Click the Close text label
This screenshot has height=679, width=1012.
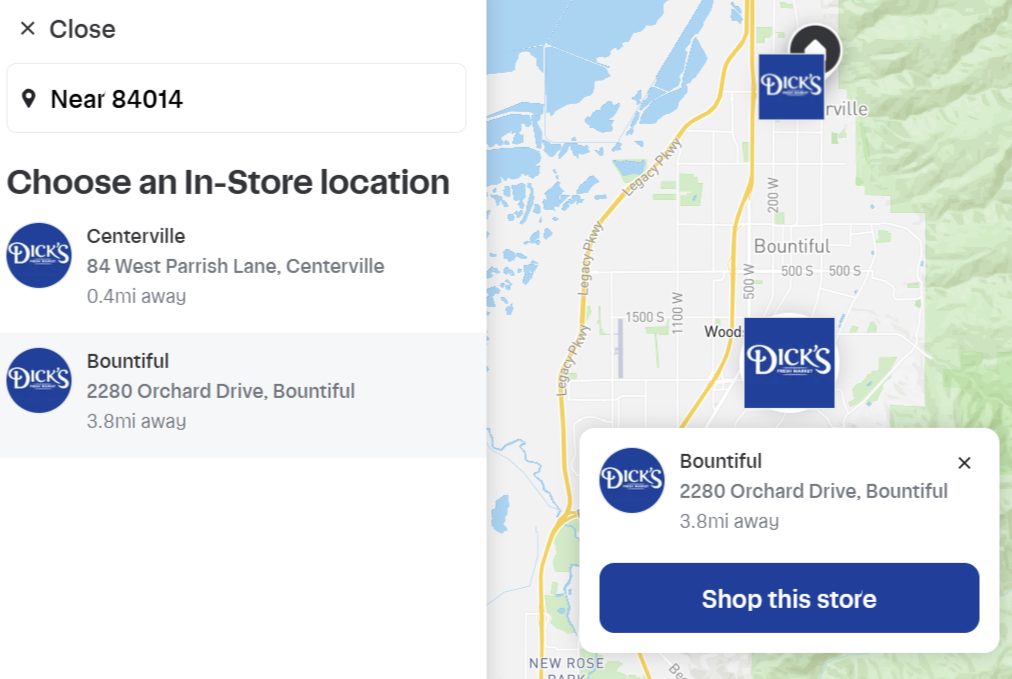[x=82, y=29]
